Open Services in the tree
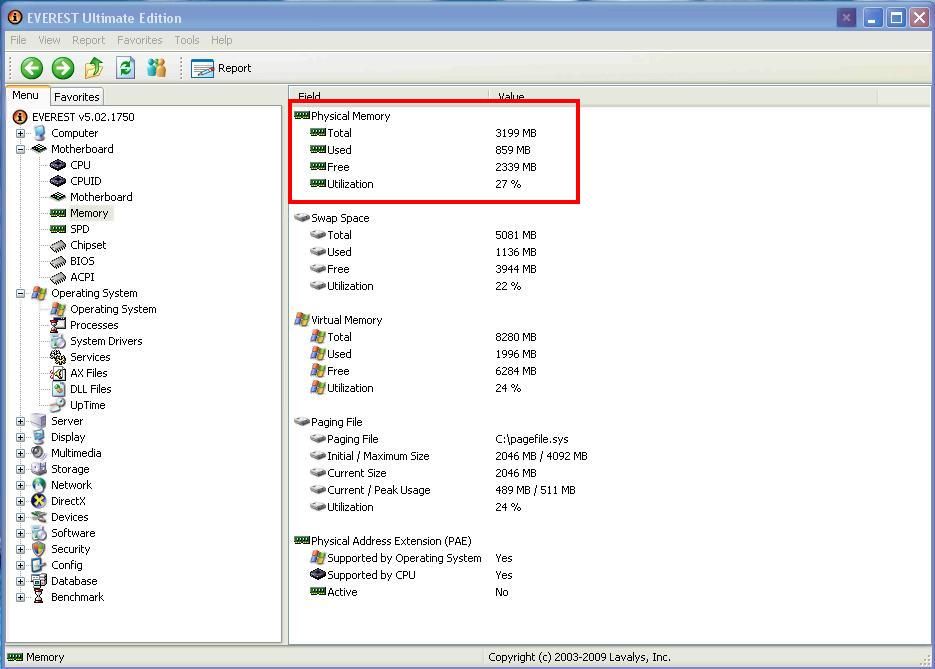This screenshot has width=935, height=669. (x=90, y=357)
